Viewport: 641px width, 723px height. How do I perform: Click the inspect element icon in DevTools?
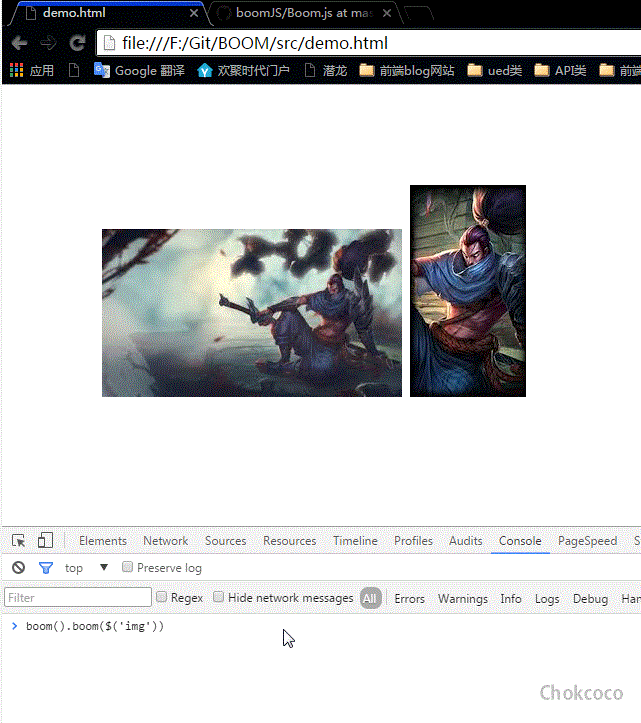tap(19, 541)
